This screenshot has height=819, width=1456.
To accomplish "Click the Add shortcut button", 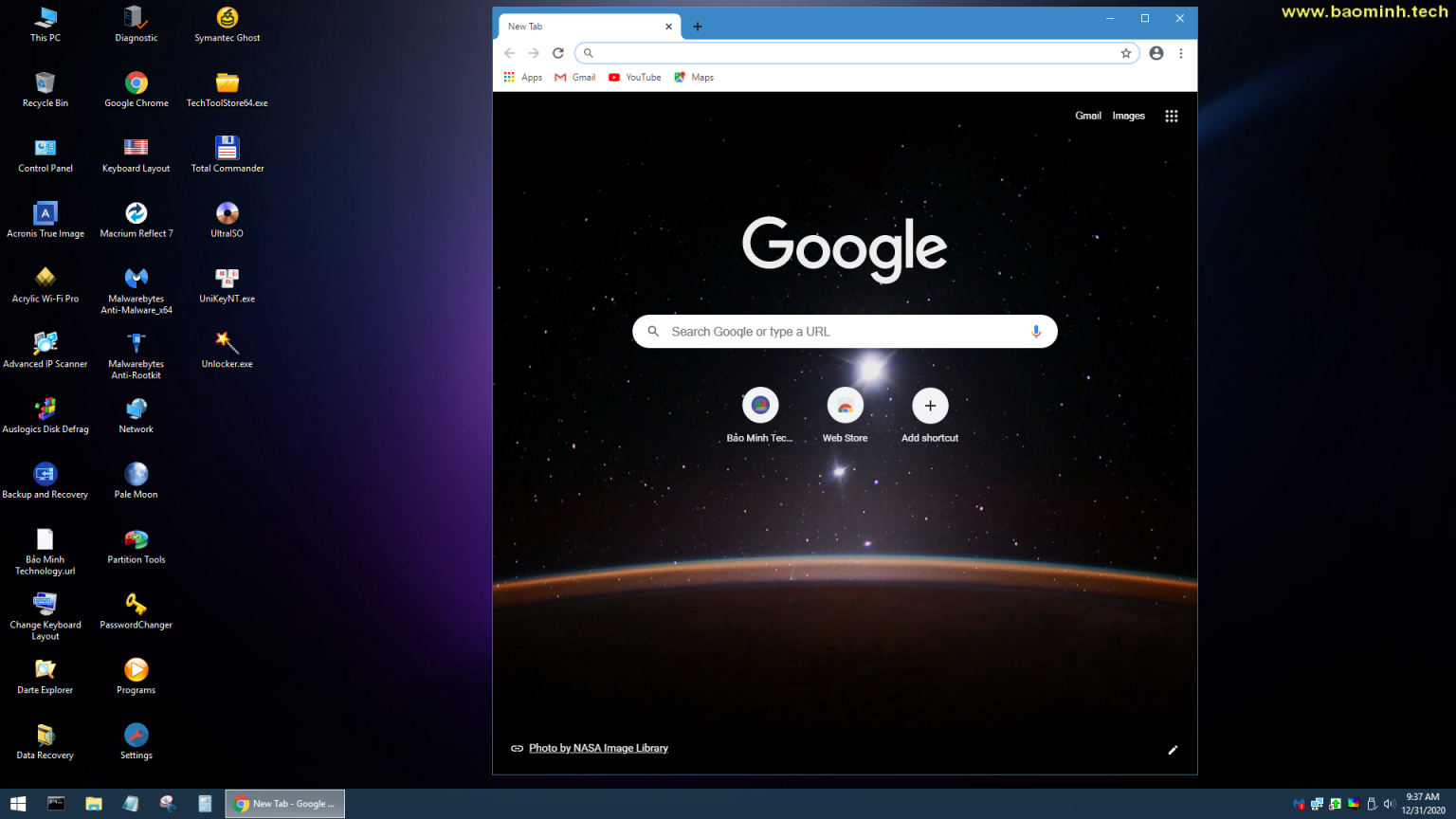I will tap(930, 415).
